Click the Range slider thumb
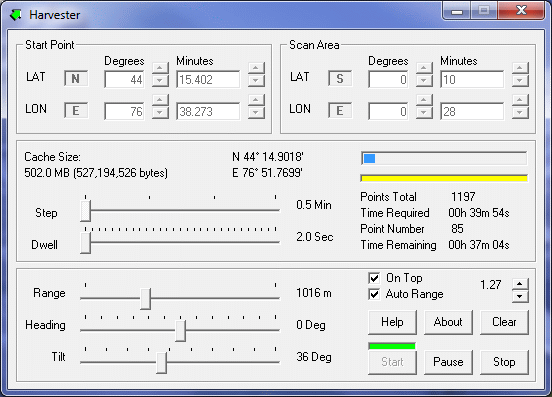Screen dimensions: 552x397 (145, 299)
